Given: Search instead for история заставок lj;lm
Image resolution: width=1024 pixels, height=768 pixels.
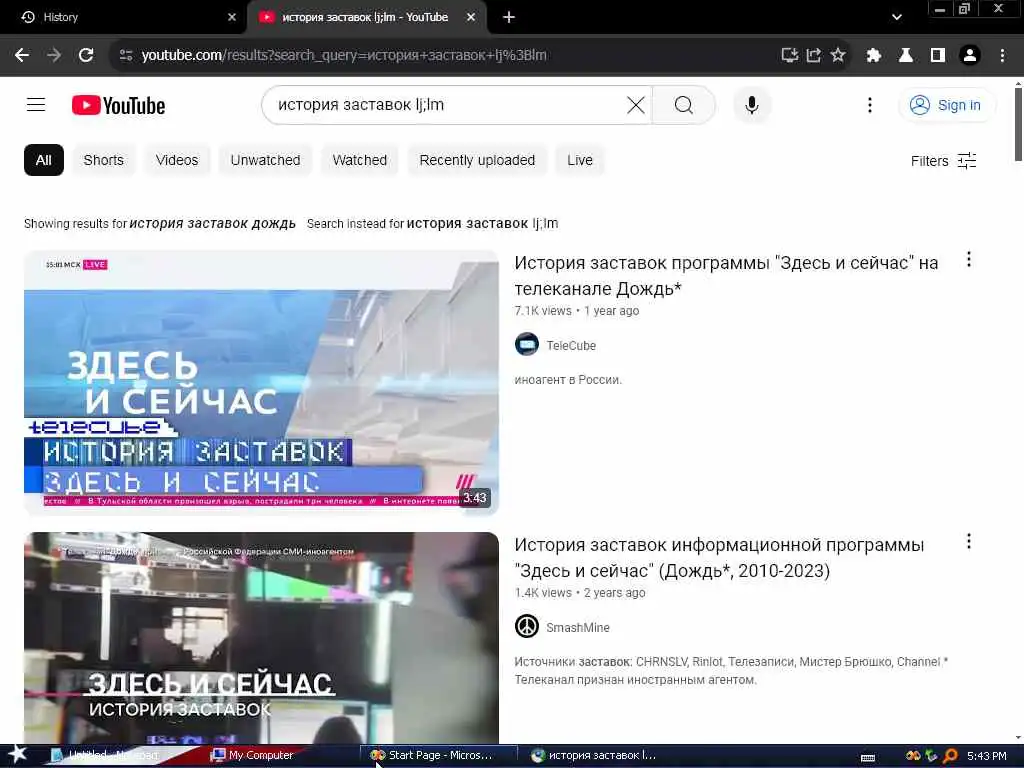Looking at the screenshot, I should (482, 223).
